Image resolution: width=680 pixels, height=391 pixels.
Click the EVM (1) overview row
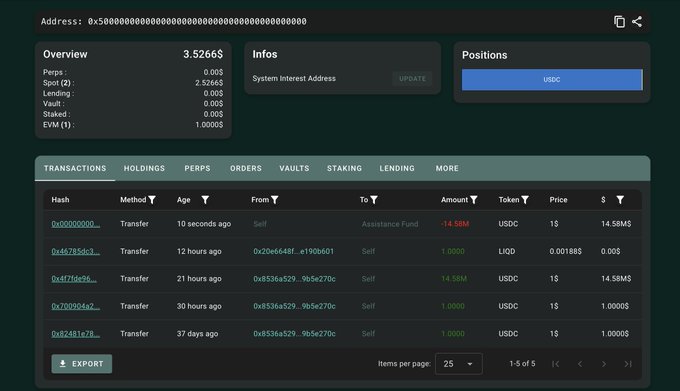[133, 125]
